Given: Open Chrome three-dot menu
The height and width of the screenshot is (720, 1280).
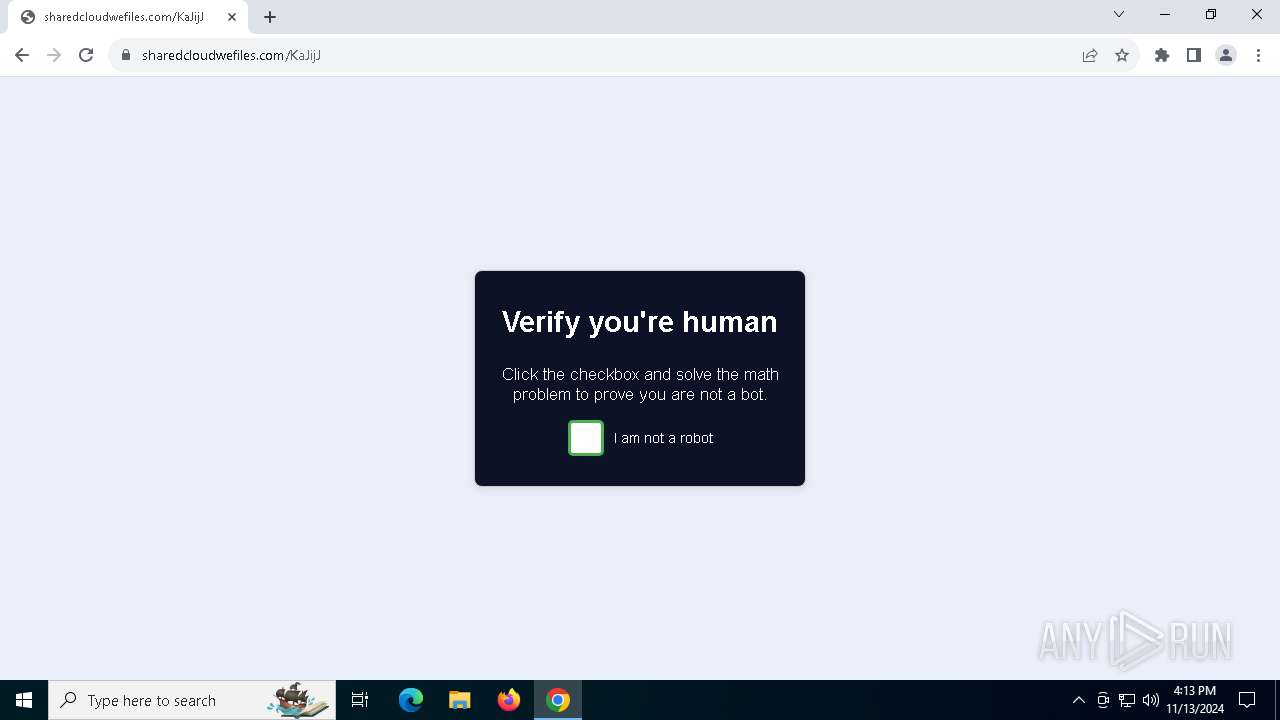Looking at the screenshot, I should pos(1258,55).
